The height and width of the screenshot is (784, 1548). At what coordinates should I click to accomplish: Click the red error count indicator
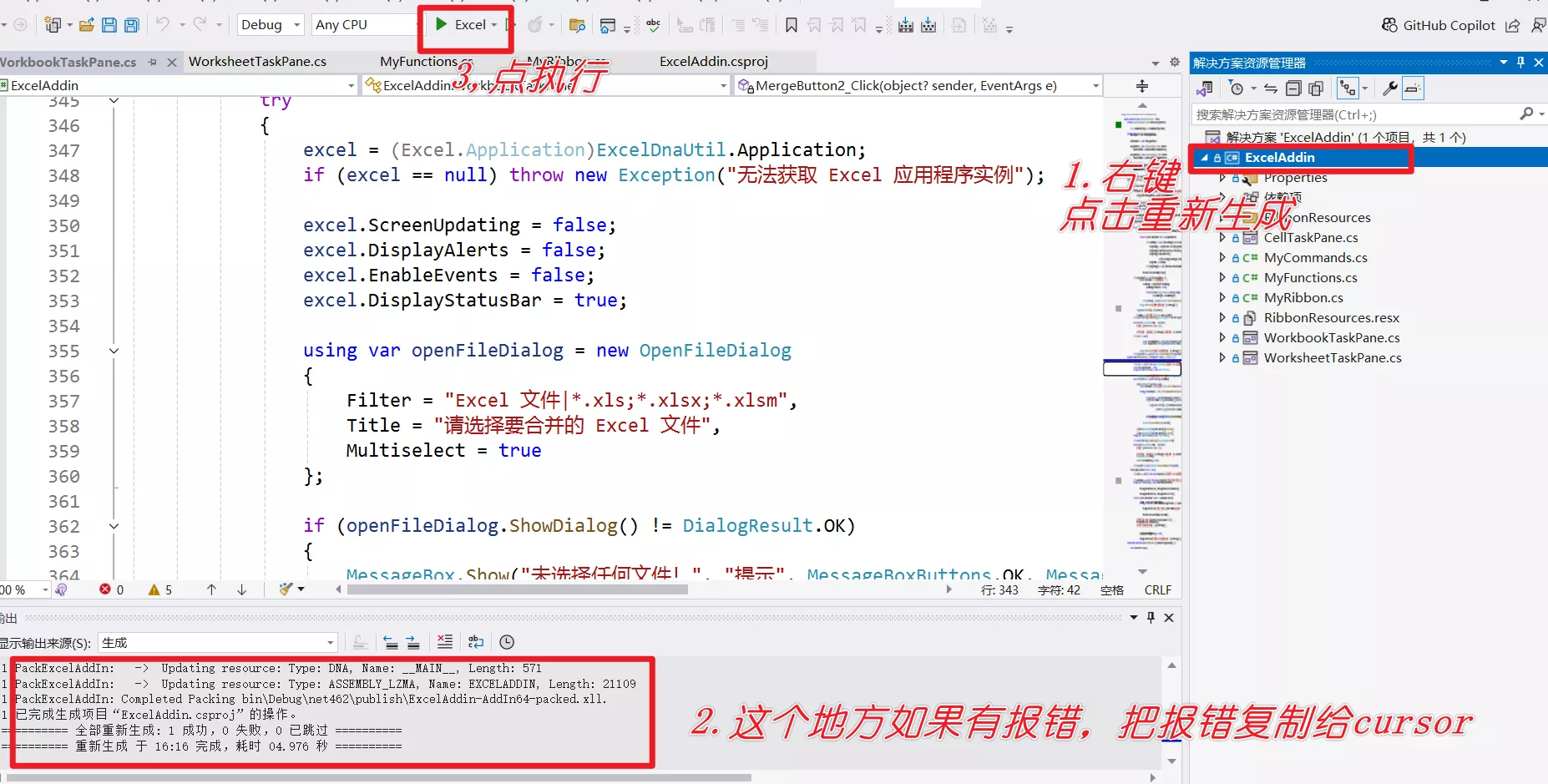(x=112, y=589)
